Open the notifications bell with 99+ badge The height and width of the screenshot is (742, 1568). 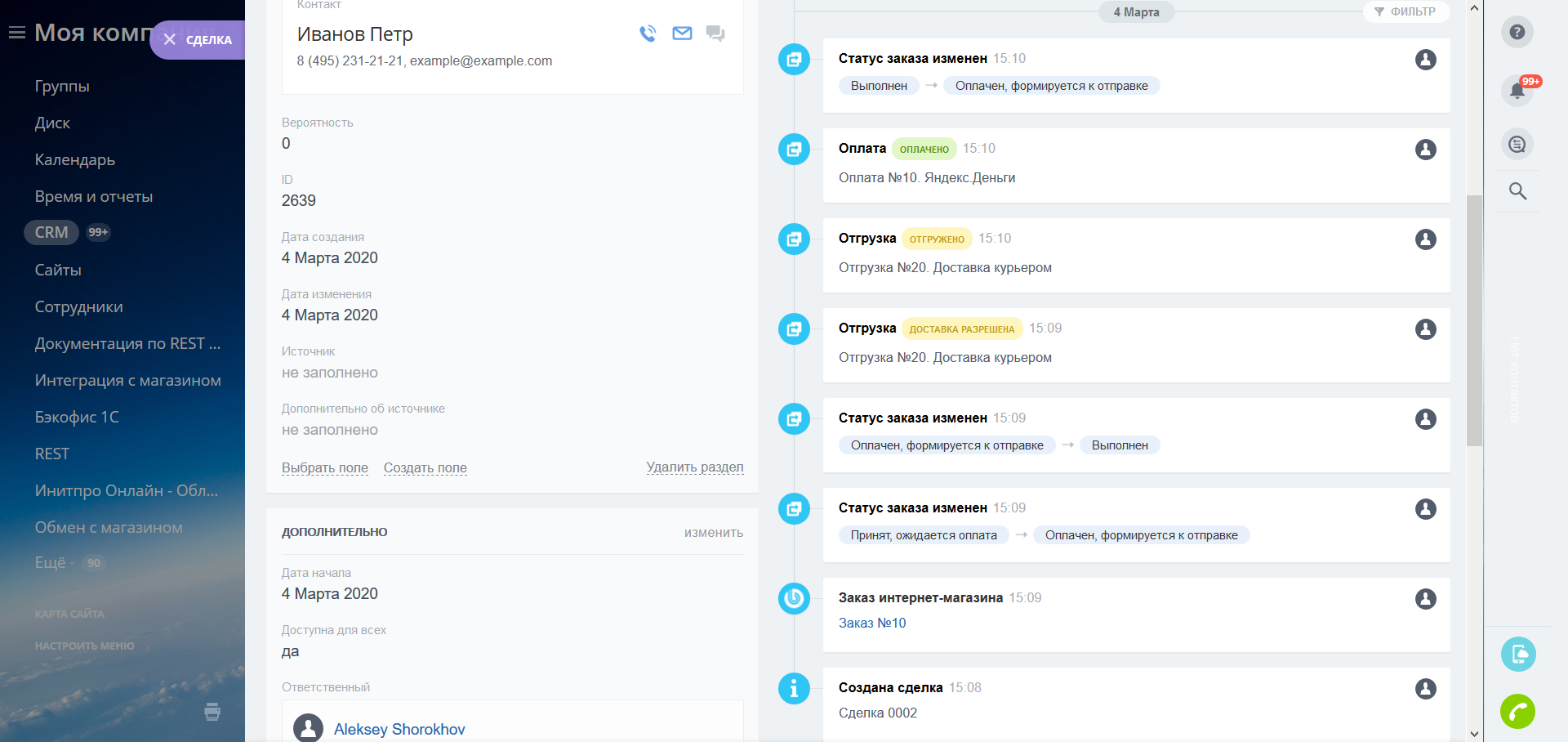(x=1517, y=90)
